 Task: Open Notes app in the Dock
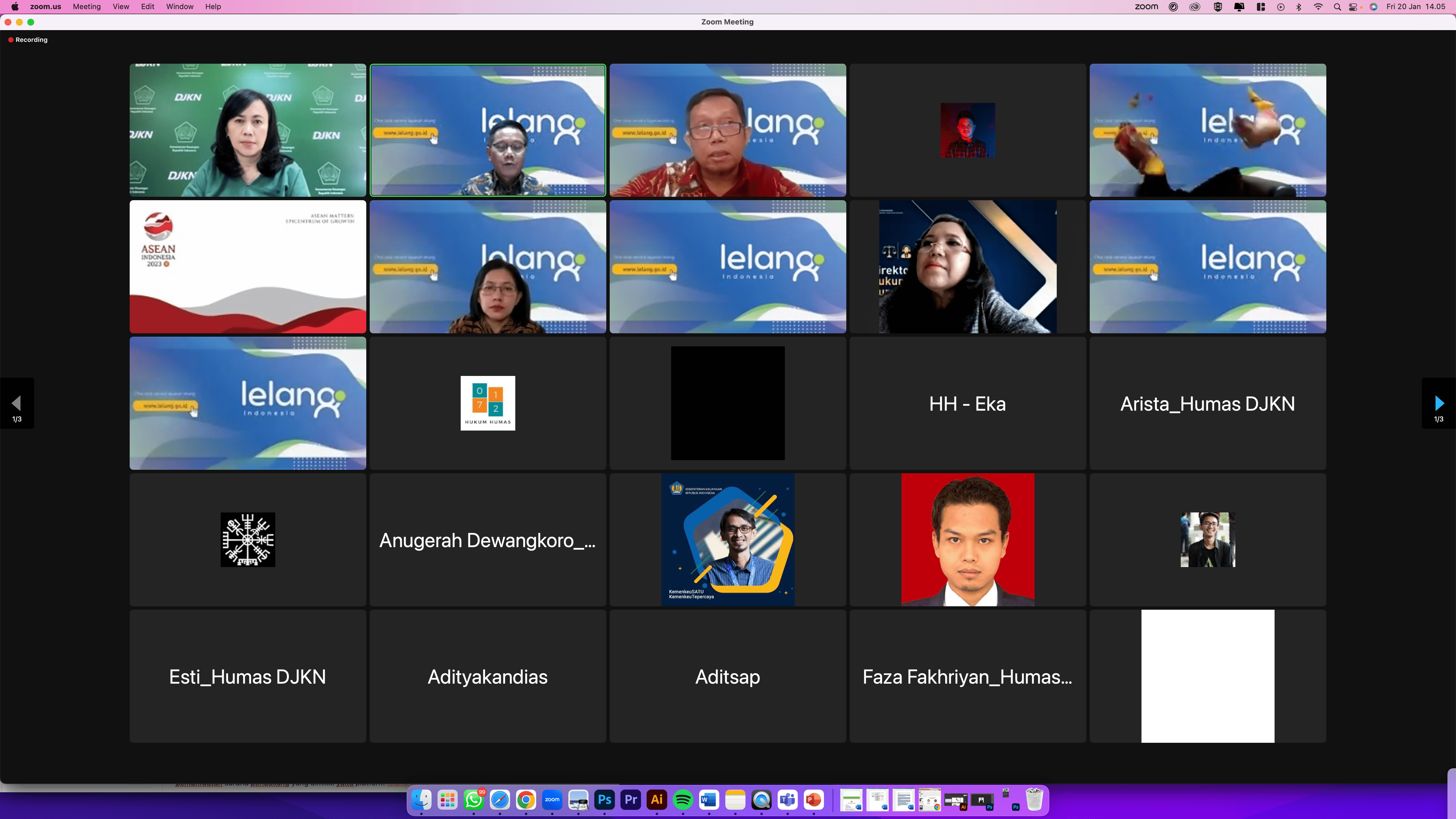point(735,800)
